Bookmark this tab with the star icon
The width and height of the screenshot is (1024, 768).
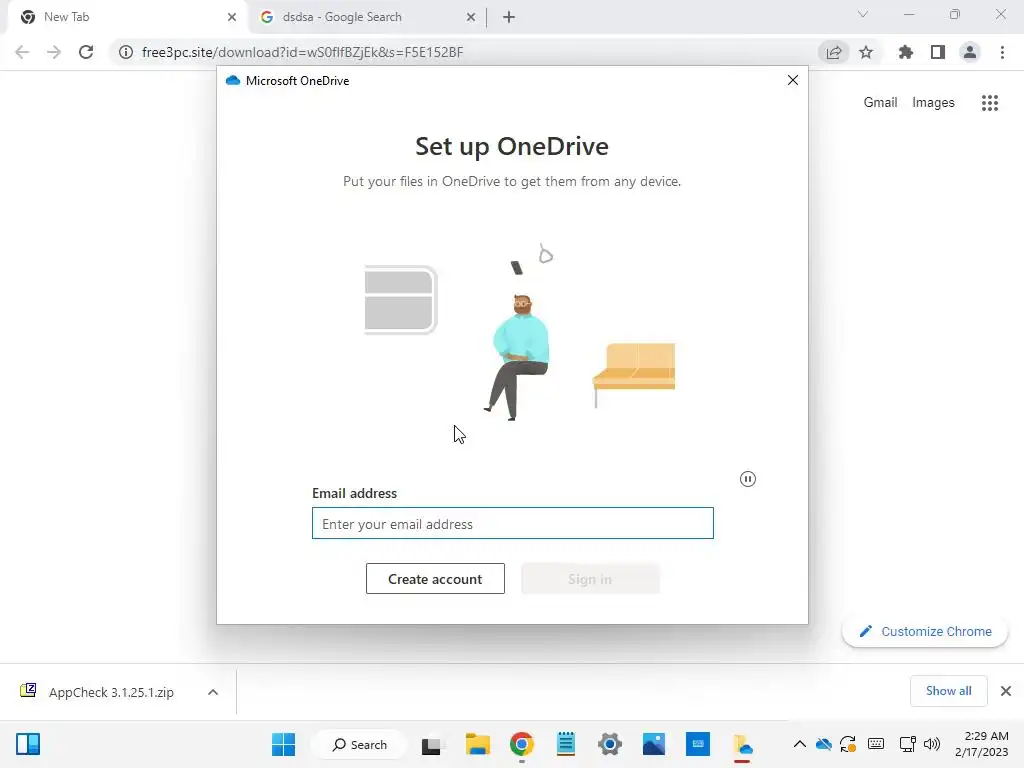coord(866,52)
